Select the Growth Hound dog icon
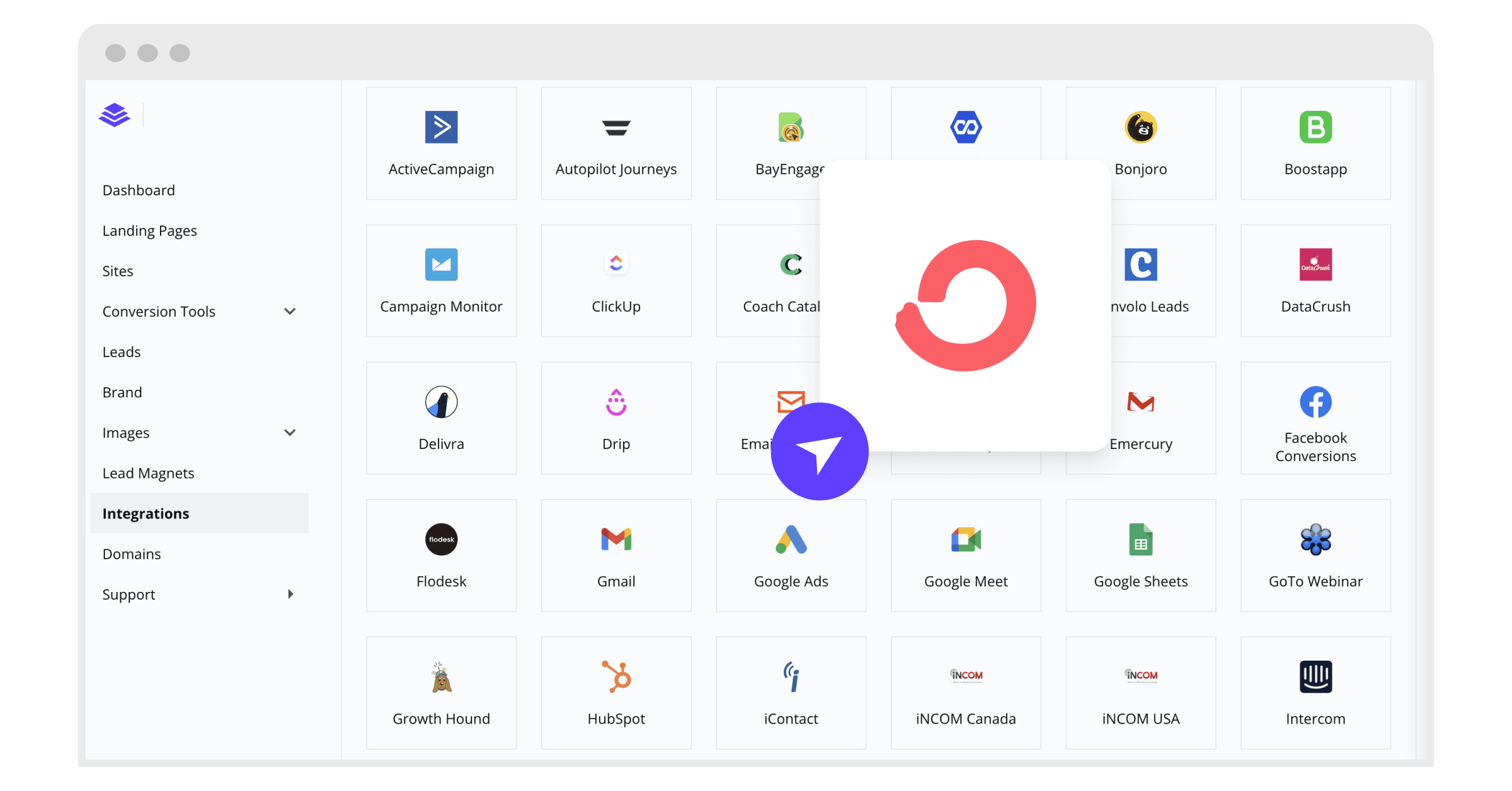This screenshot has width=1512, height=791. 441,676
